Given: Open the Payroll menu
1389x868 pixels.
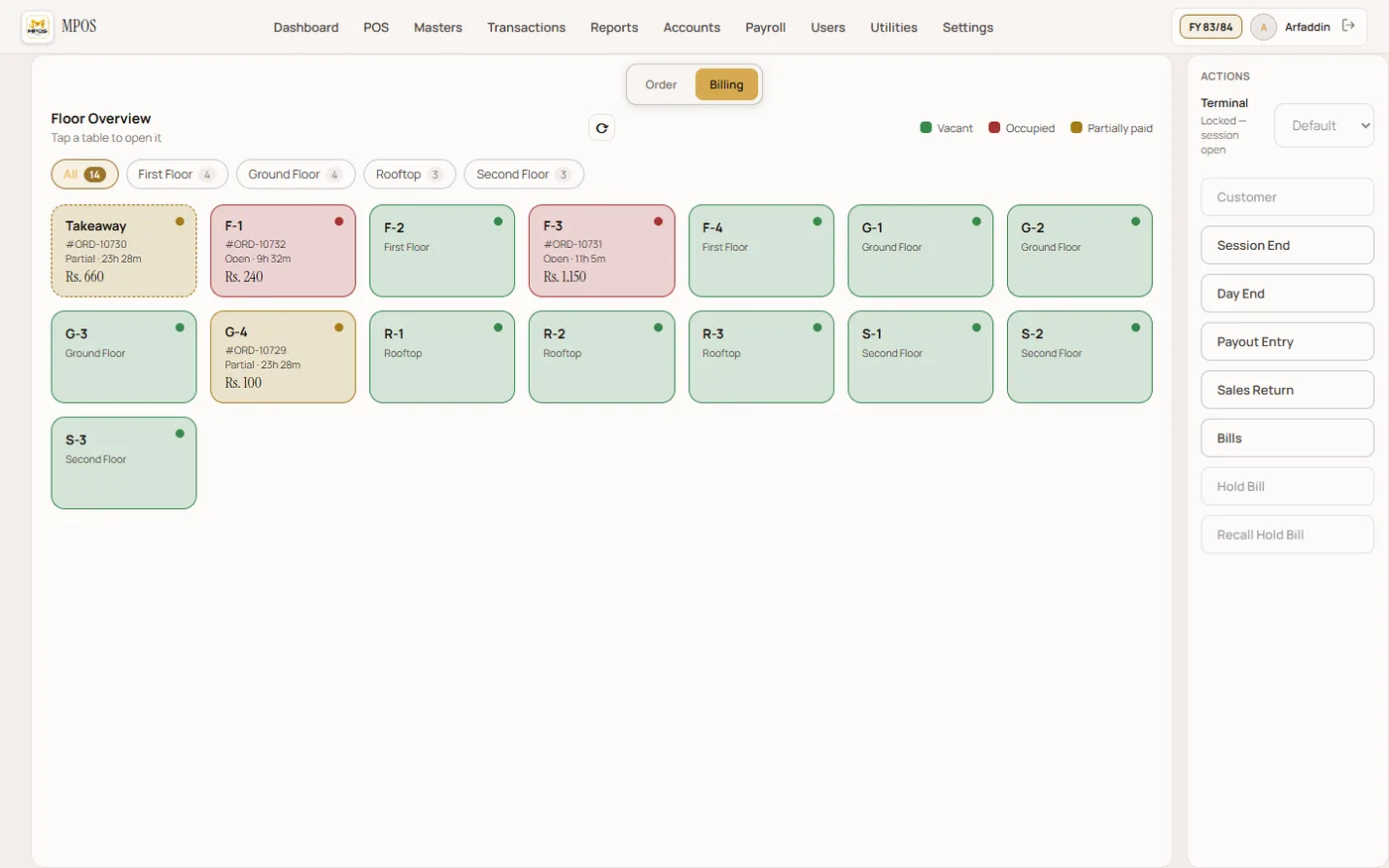Looking at the screenshot, I should pos(765,27).
